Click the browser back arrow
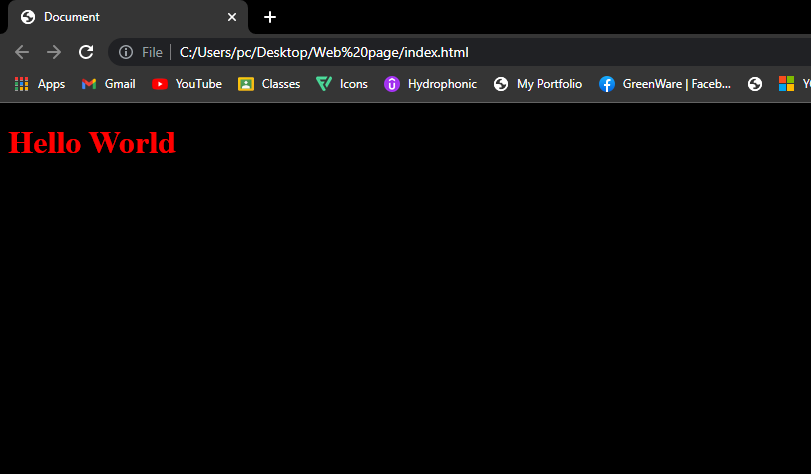811x474 pixels. click(x=22, y=52)
